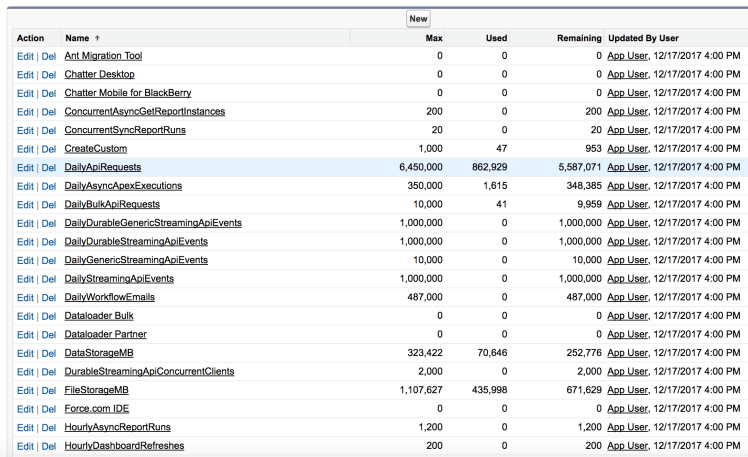Edit the DailyWorkflowEmails row
Image resolution: width=748 pixels, height=457 pixels.
[25, 298]
